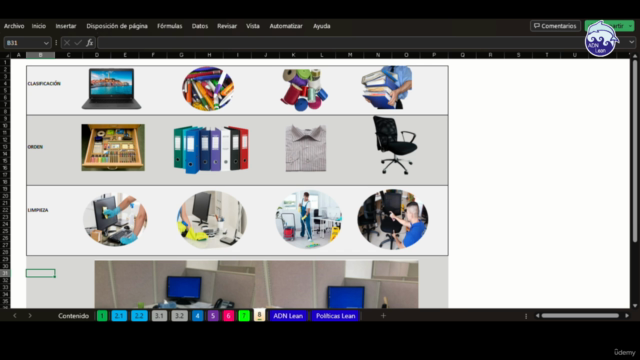Click the selected cell B31
This screenshot has width=640, height=360.
click(40, 273)
